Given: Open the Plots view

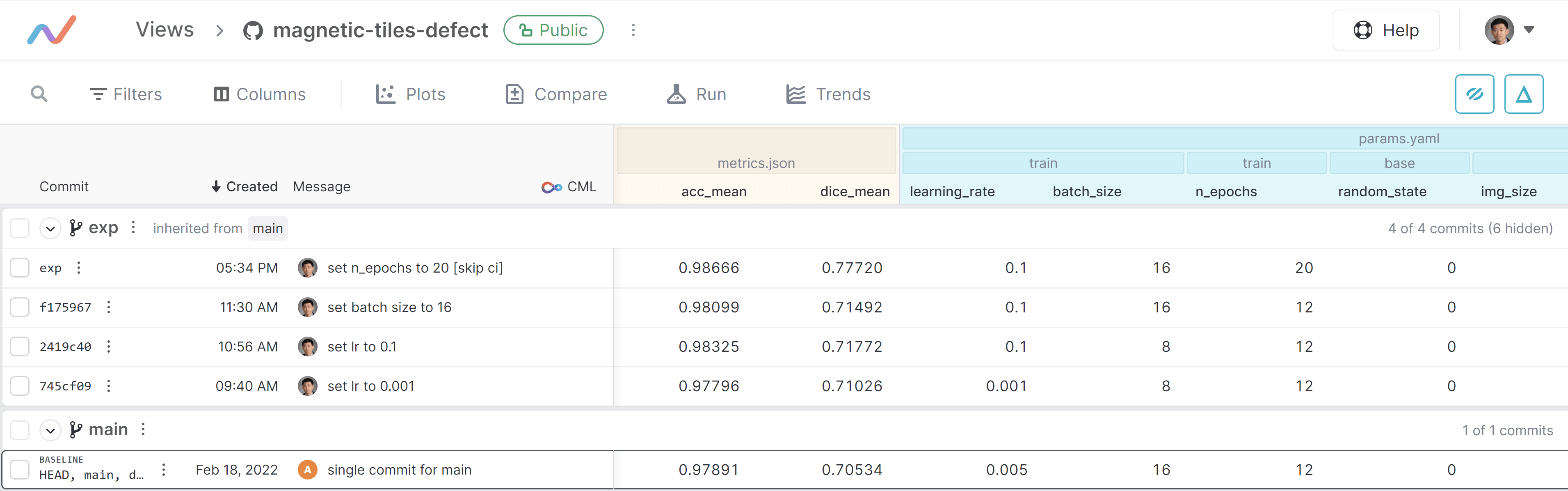Looking at the screenshot, I should pyautogui.click(x=411, y=94).
